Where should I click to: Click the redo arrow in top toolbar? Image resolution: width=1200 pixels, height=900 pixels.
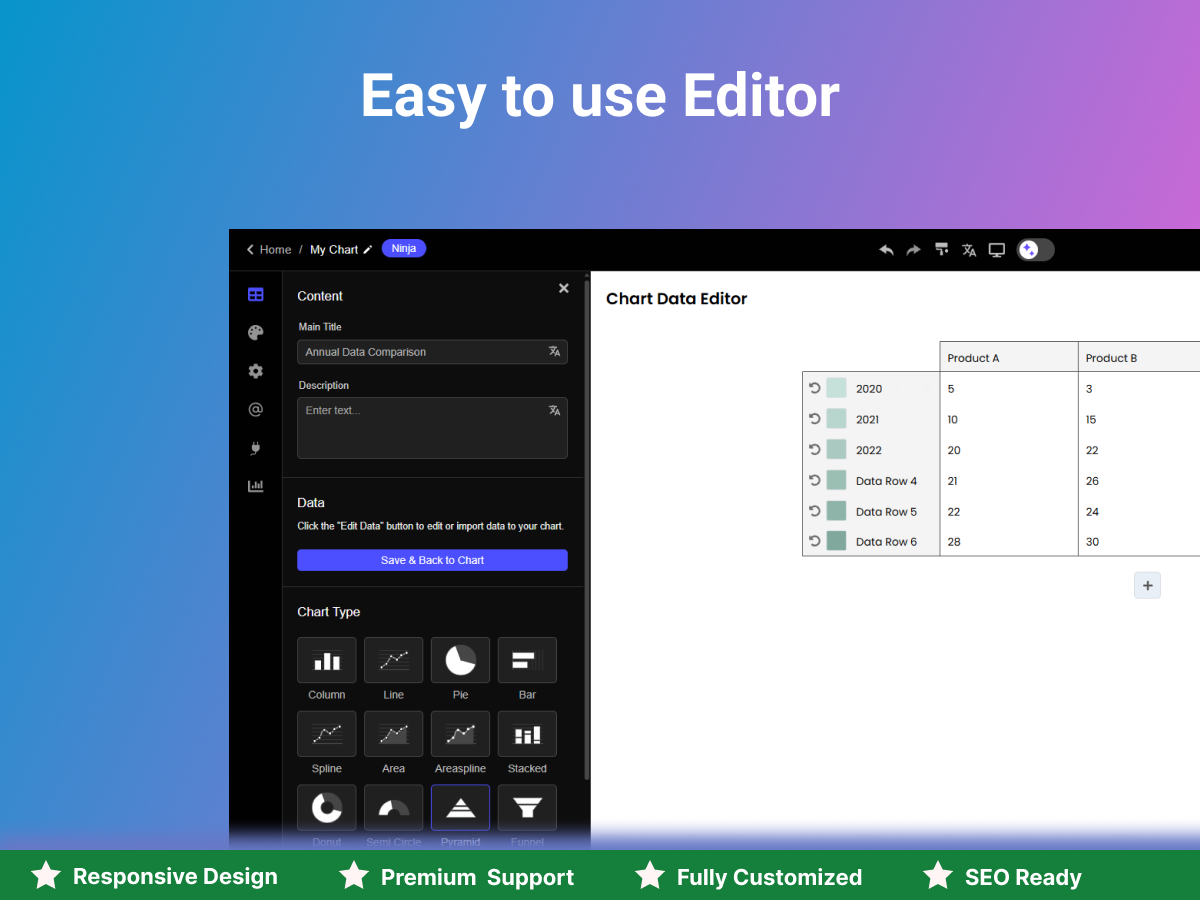(913, 250)
